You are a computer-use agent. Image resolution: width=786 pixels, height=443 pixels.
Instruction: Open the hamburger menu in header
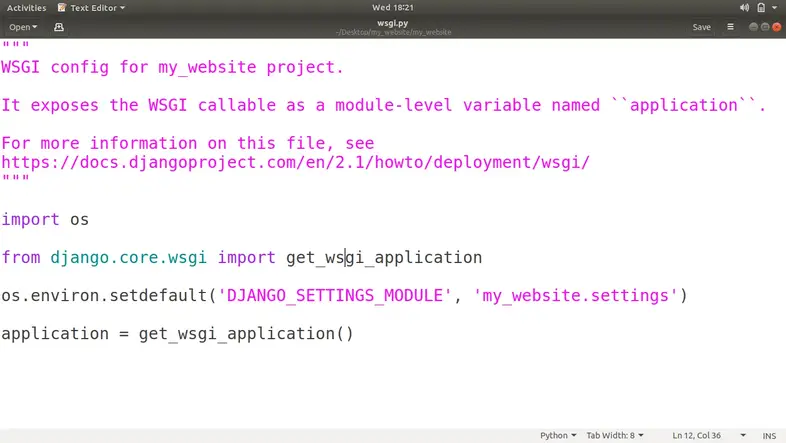[x=730, y=27]
